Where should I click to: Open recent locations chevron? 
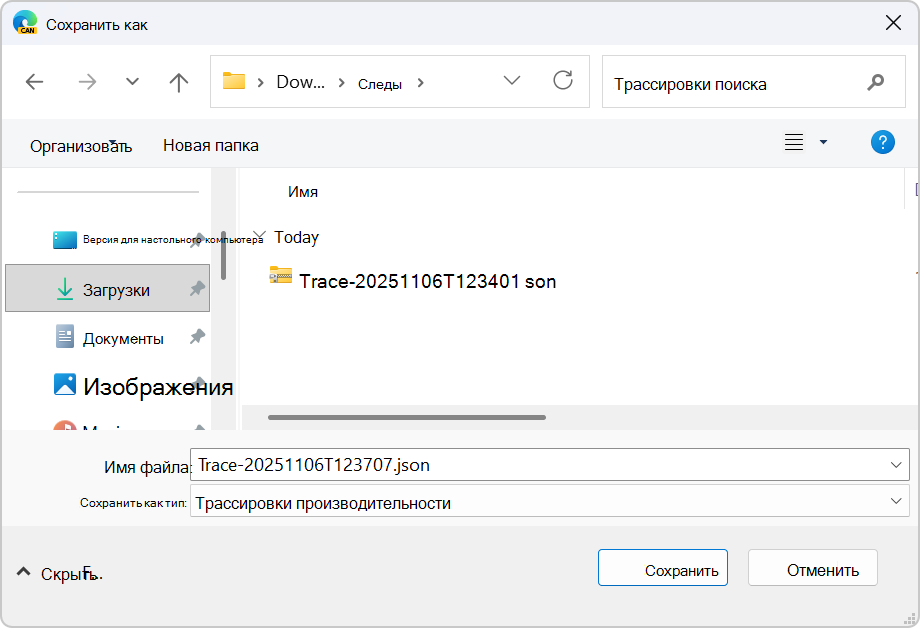pos(133,82)
